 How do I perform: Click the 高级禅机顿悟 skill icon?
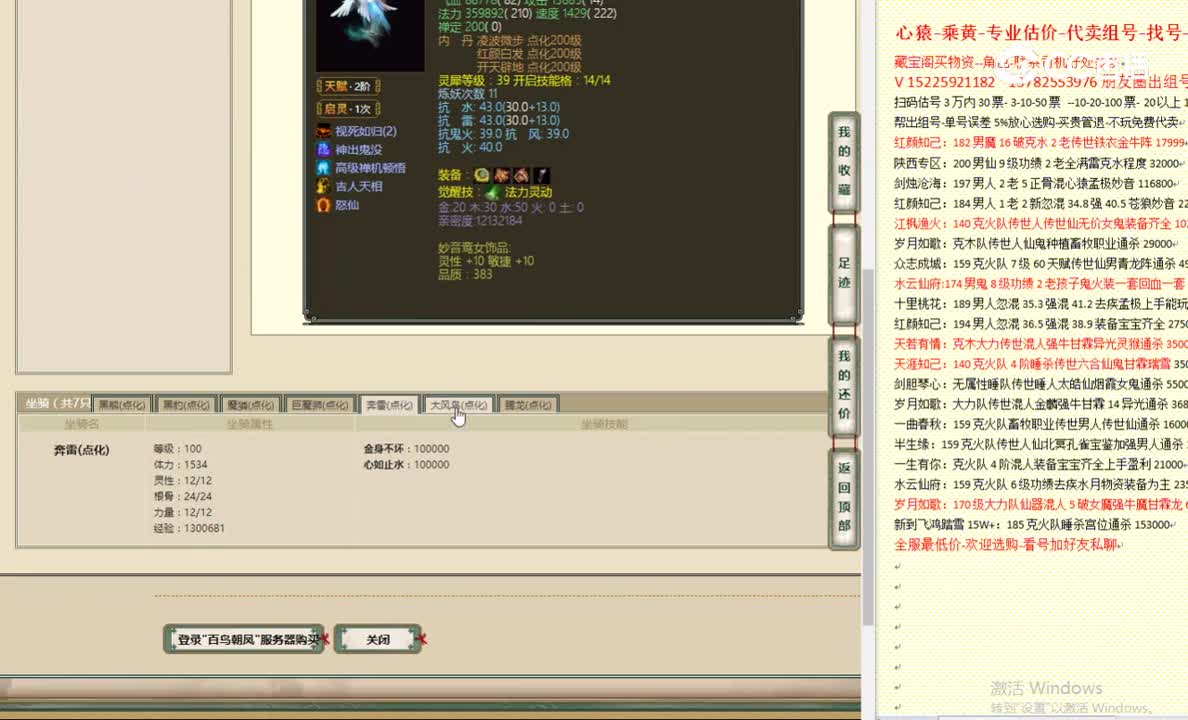[x=324, y=167]
